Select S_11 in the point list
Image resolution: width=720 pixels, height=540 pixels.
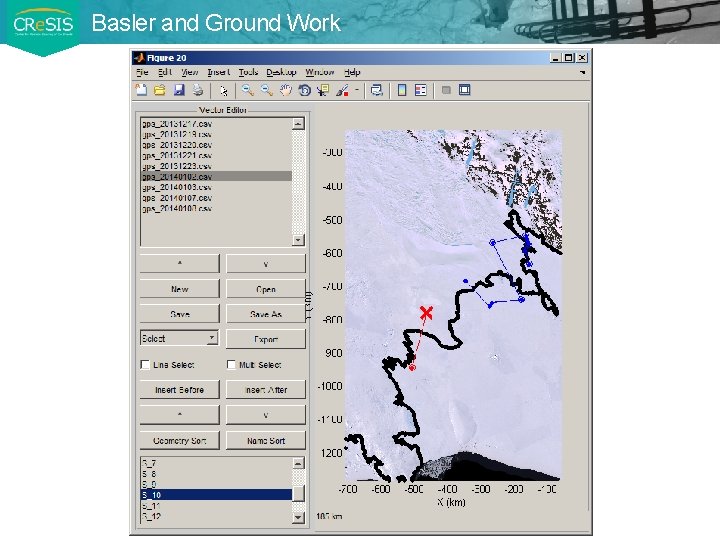pyautogui.click(x=216, y=506)
